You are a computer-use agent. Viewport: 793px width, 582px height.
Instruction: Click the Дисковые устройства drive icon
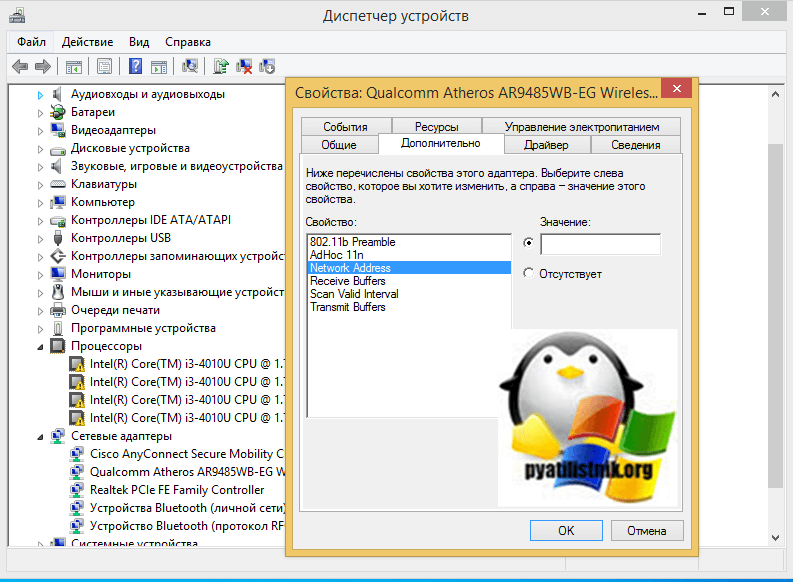58,150
